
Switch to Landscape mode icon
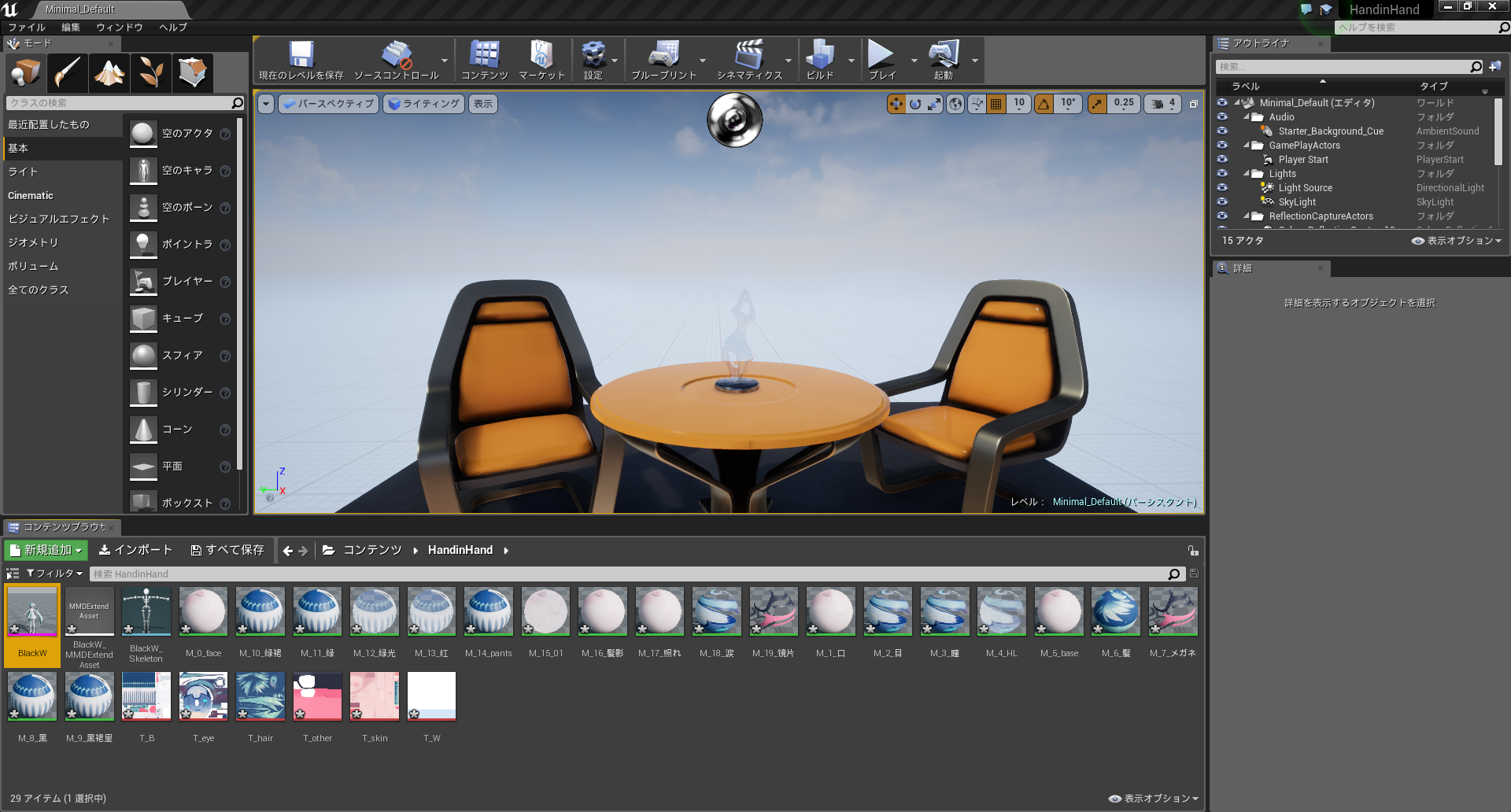(109, 73)
